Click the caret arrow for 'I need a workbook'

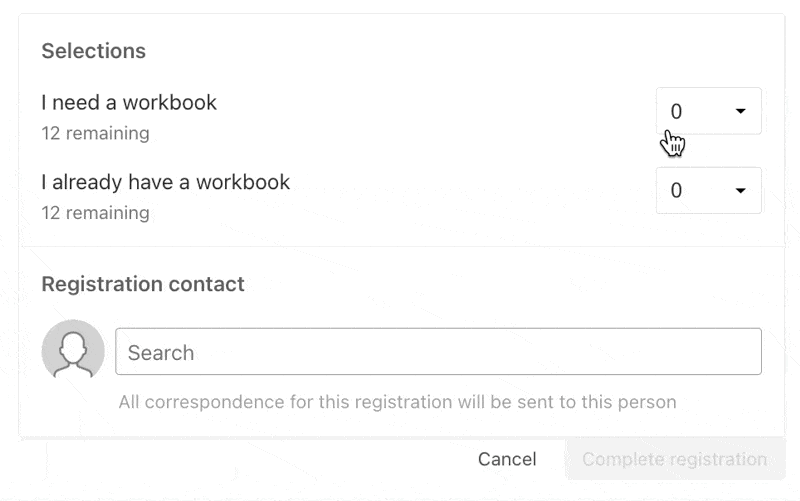click(x=740, y=111)
